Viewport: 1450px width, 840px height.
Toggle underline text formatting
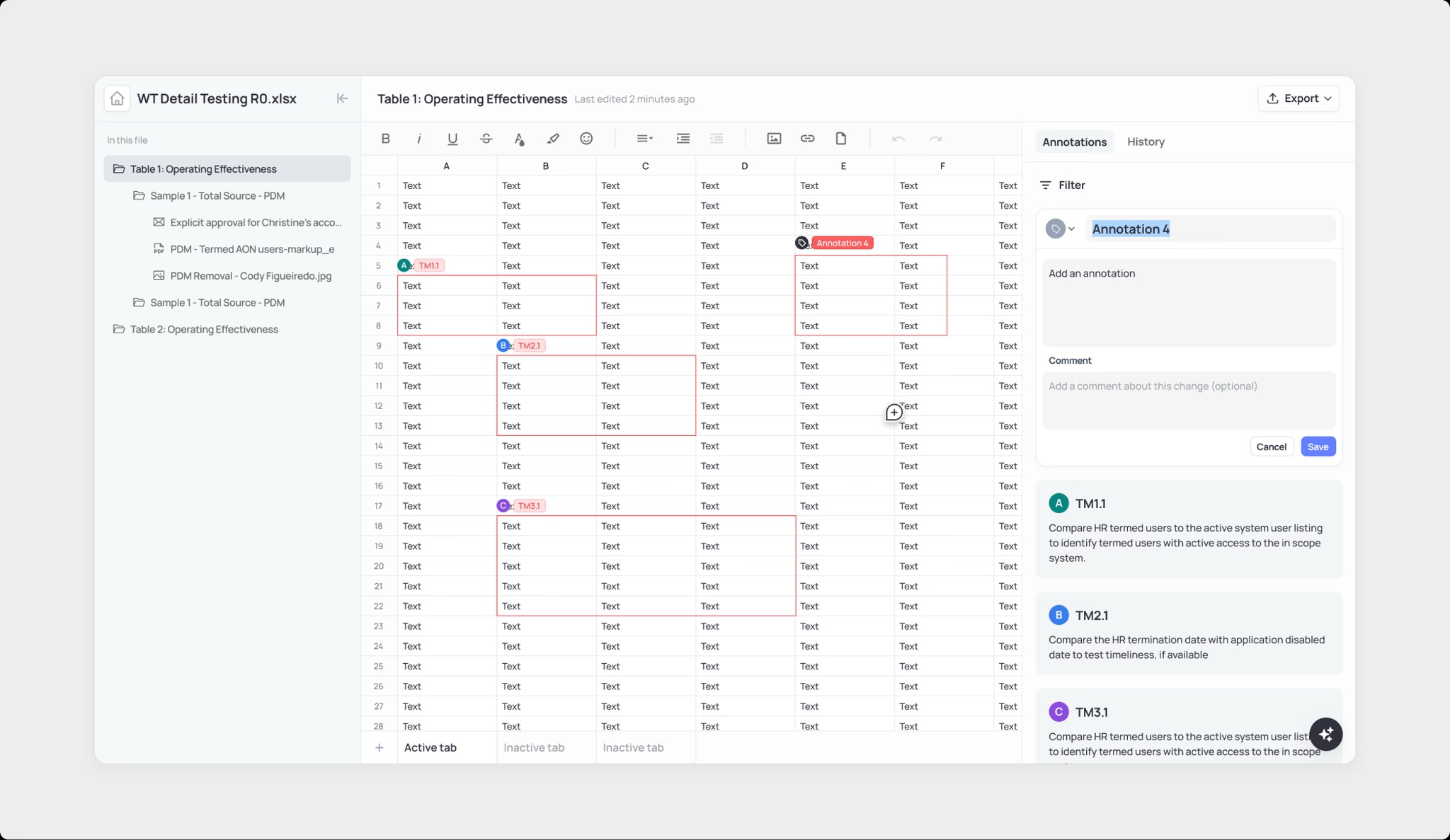(452, 139)
